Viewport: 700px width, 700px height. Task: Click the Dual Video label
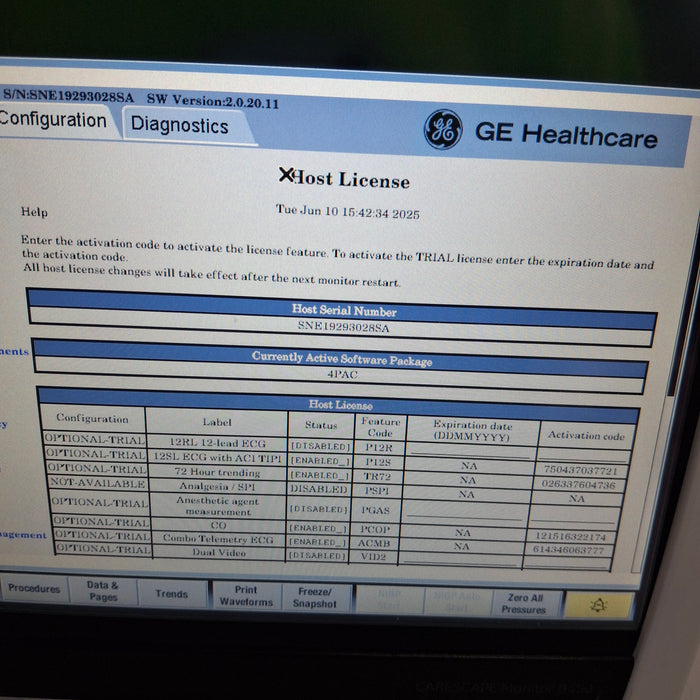click(x=219, y=553)
